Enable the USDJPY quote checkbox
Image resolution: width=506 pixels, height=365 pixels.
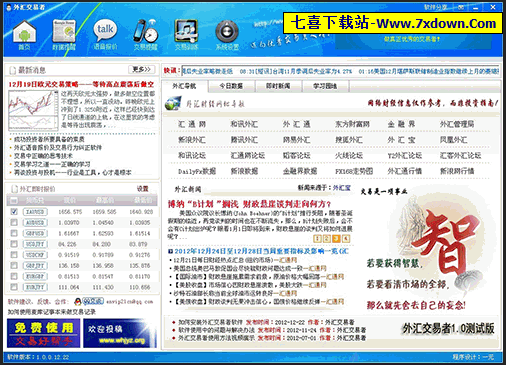[14, 244]
